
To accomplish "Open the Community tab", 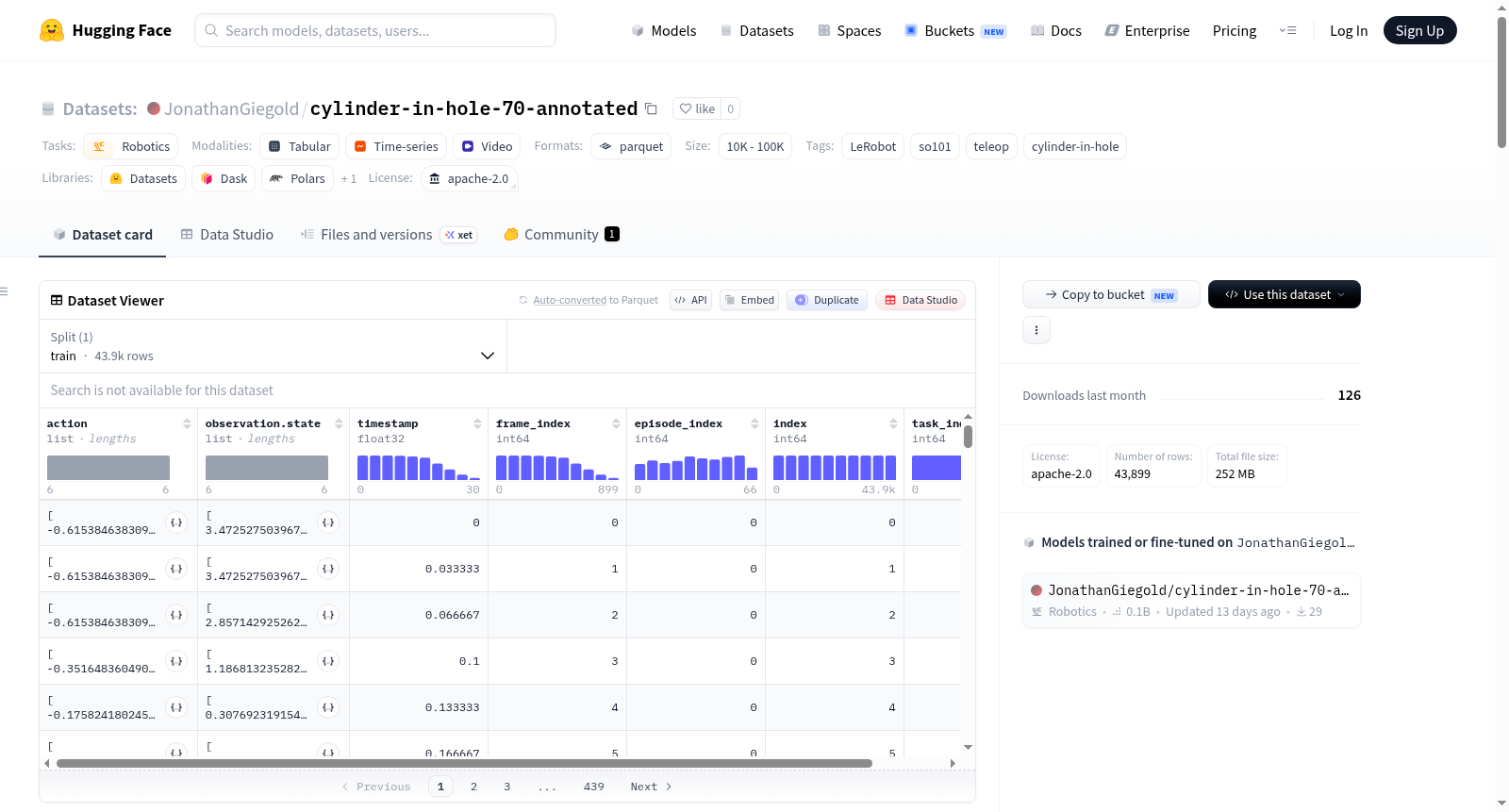I will click(x=562, y=235).
